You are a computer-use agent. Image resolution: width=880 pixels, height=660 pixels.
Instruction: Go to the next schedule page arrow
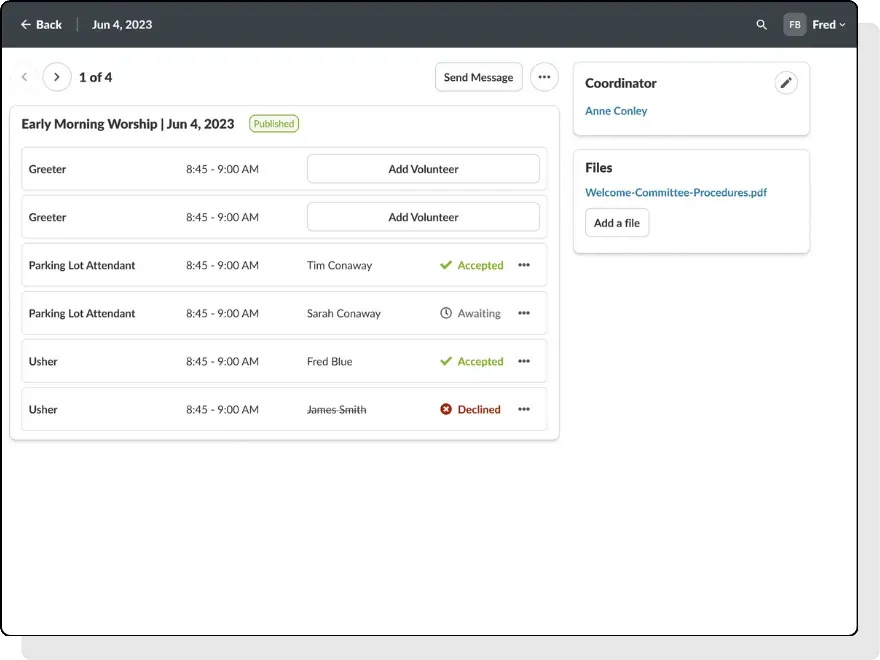point(57,77)
